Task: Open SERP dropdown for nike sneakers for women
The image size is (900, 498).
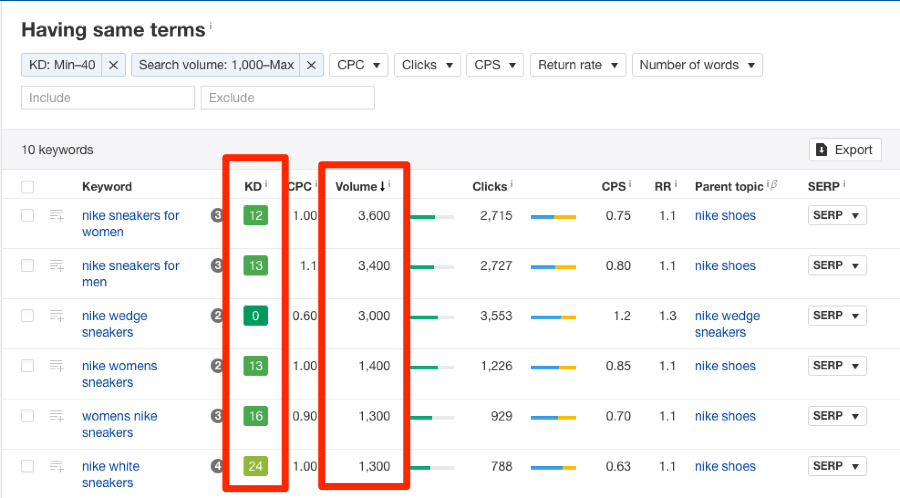Action: pyautogui.click(x=836, y=216)
